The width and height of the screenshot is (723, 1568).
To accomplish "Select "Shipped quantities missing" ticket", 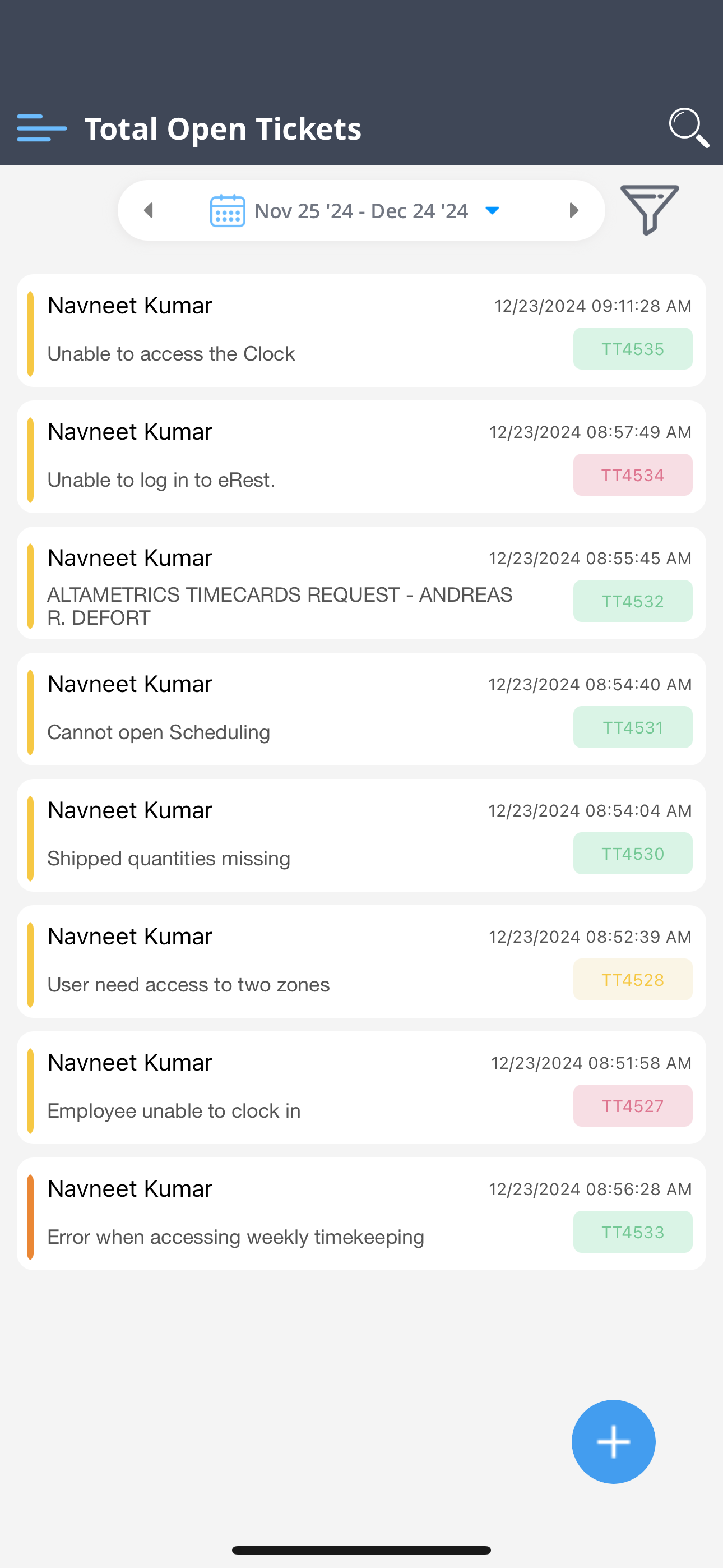I will click(169, 858).
